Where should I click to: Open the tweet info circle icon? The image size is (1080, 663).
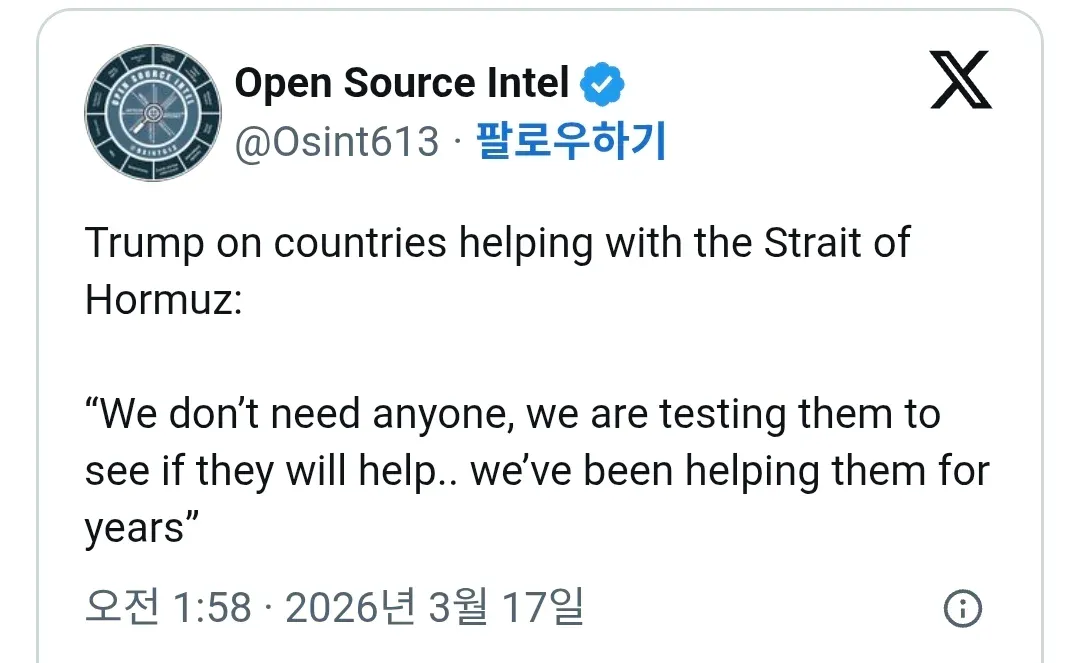point(962,608)
